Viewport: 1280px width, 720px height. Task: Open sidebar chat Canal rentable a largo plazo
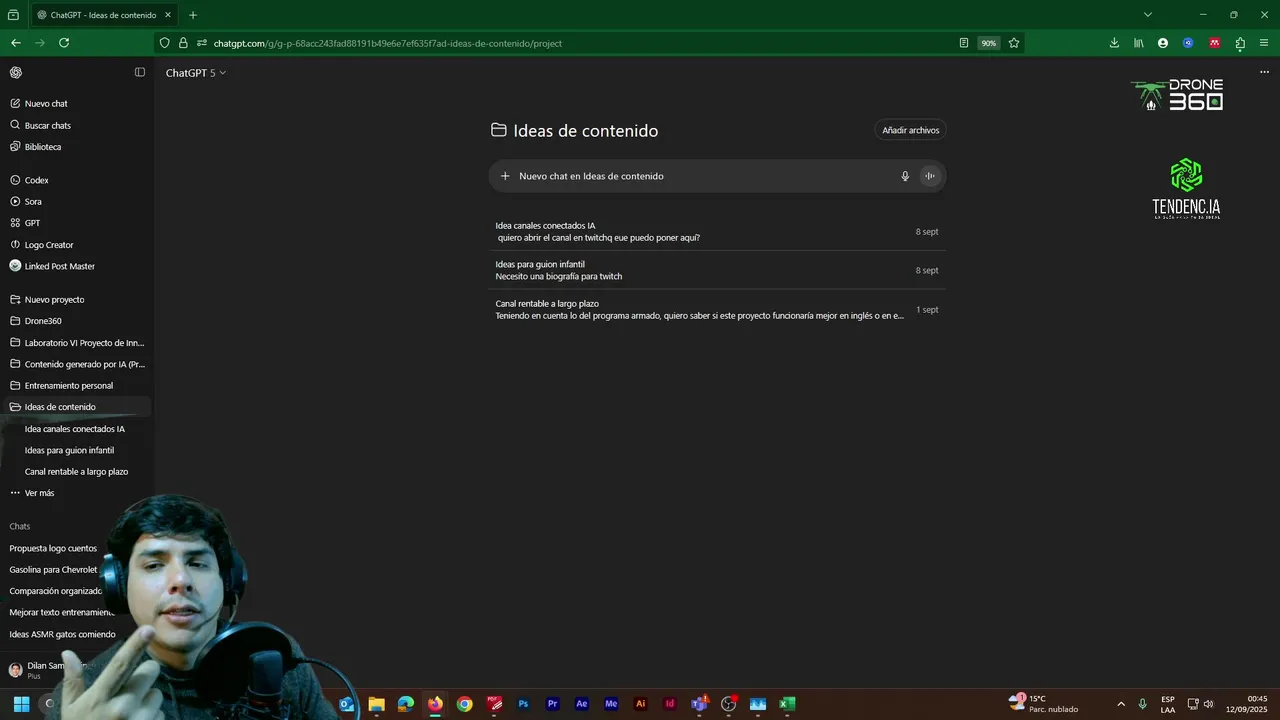[x=78, y=471]
